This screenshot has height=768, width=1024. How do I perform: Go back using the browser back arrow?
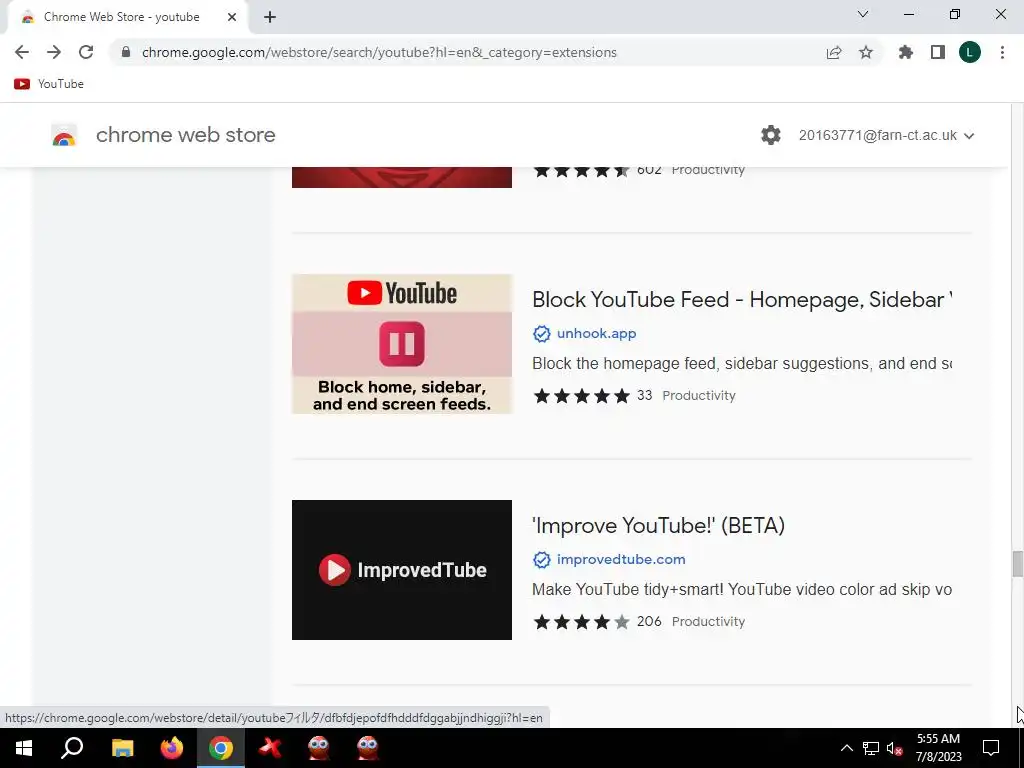[x=22, y=52]
